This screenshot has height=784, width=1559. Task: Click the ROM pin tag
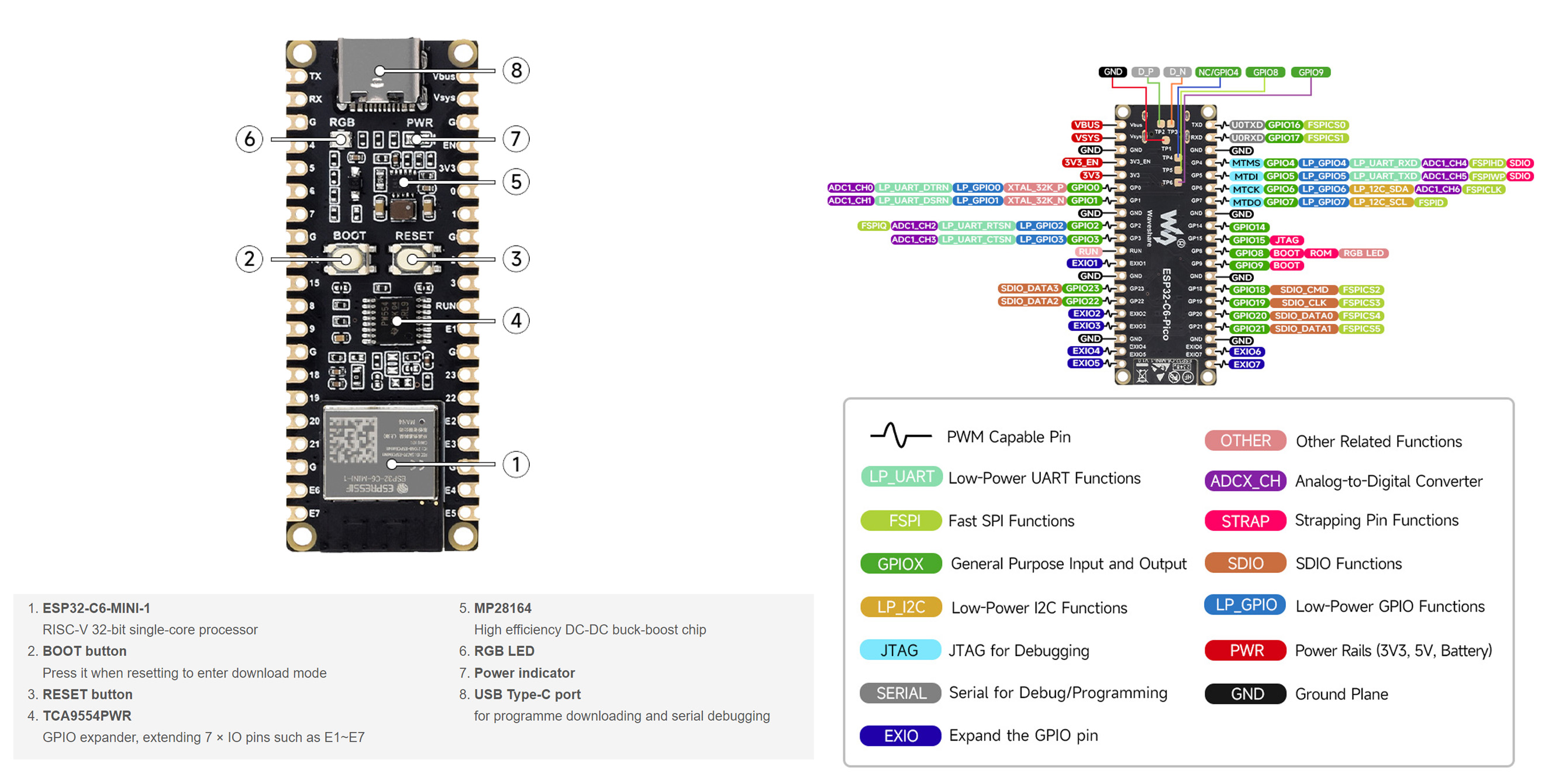click(x=1320, y=254)
